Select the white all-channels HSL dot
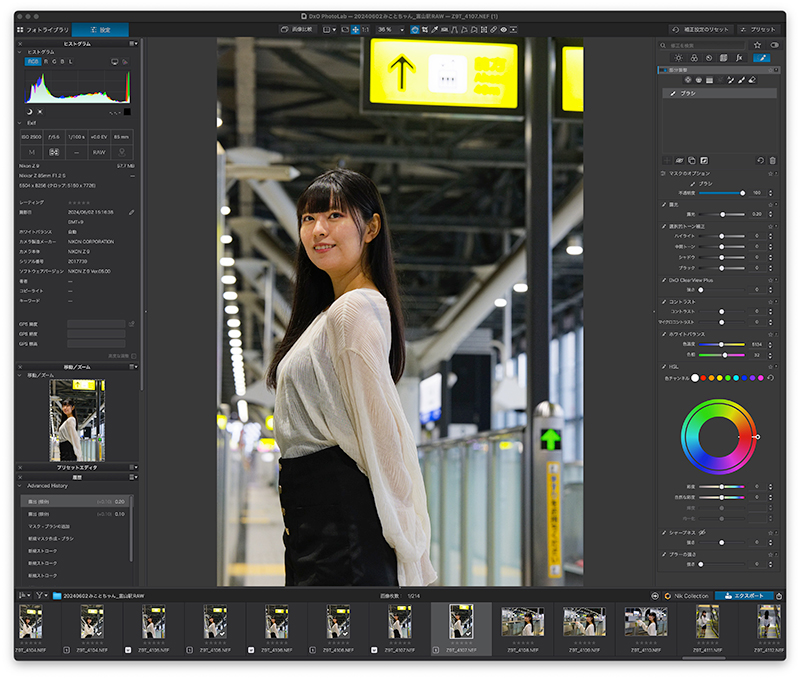Viewport: 800px width, 678px height. click(694, 378)
